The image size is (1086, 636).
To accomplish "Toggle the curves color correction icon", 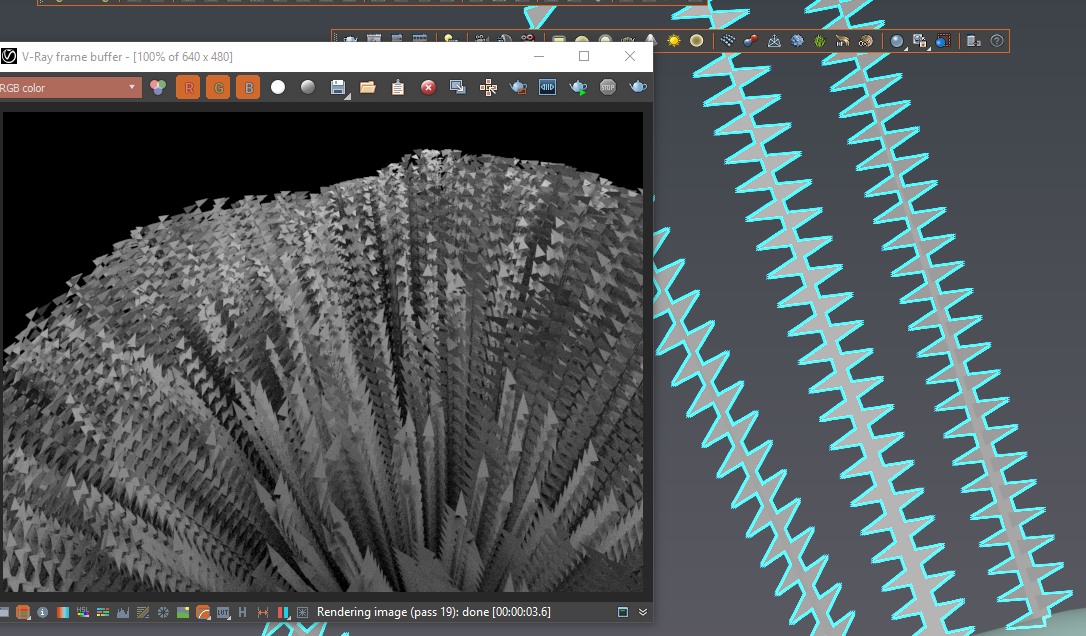I will (x=143, y=612).
